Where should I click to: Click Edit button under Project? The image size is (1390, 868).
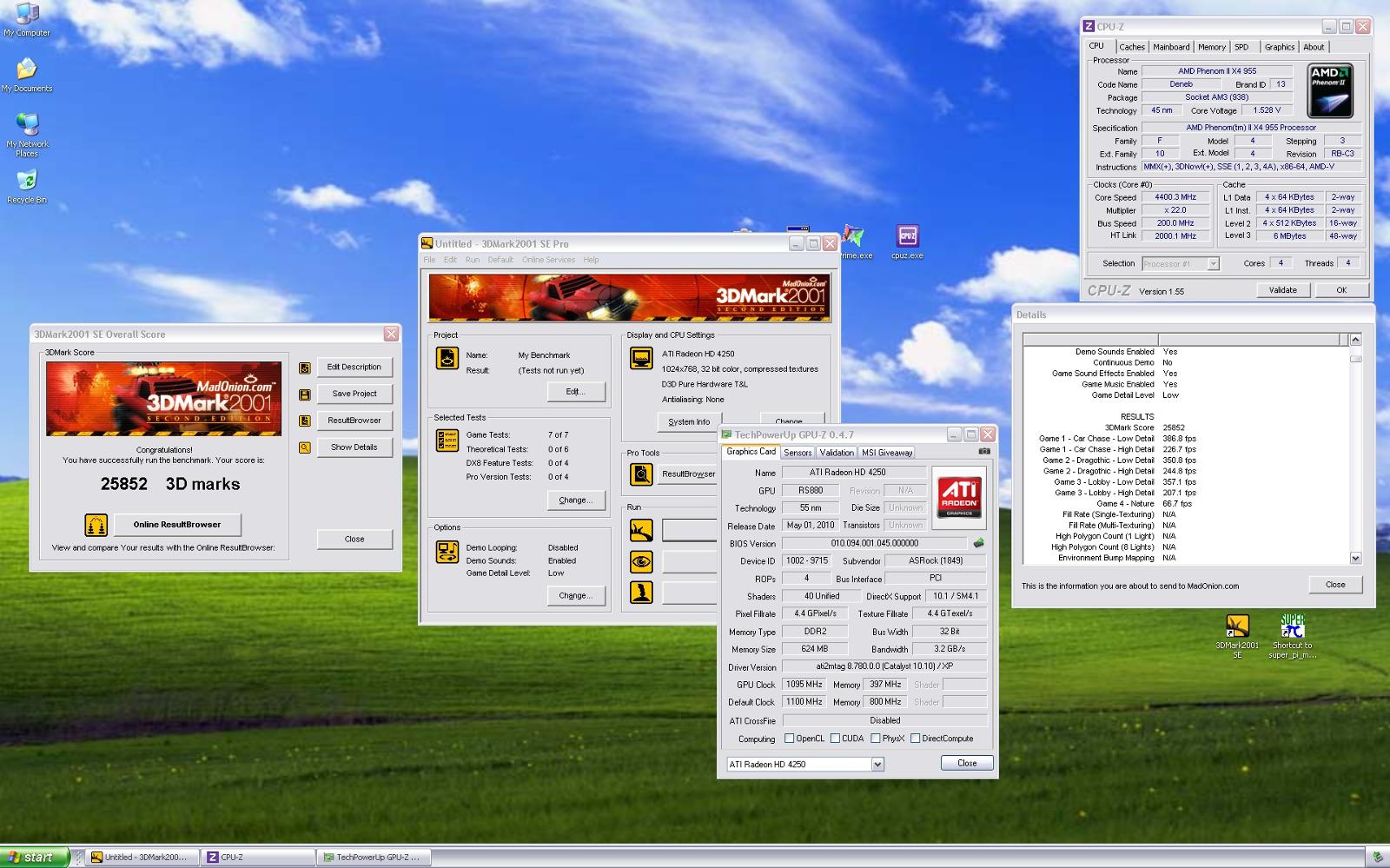click(576, 392)
